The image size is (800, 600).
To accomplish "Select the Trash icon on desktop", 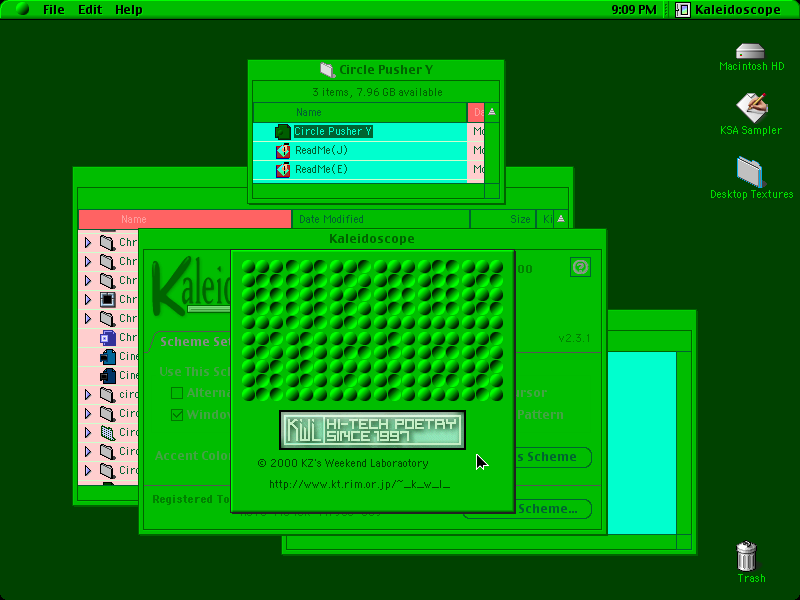I will 746,556.
